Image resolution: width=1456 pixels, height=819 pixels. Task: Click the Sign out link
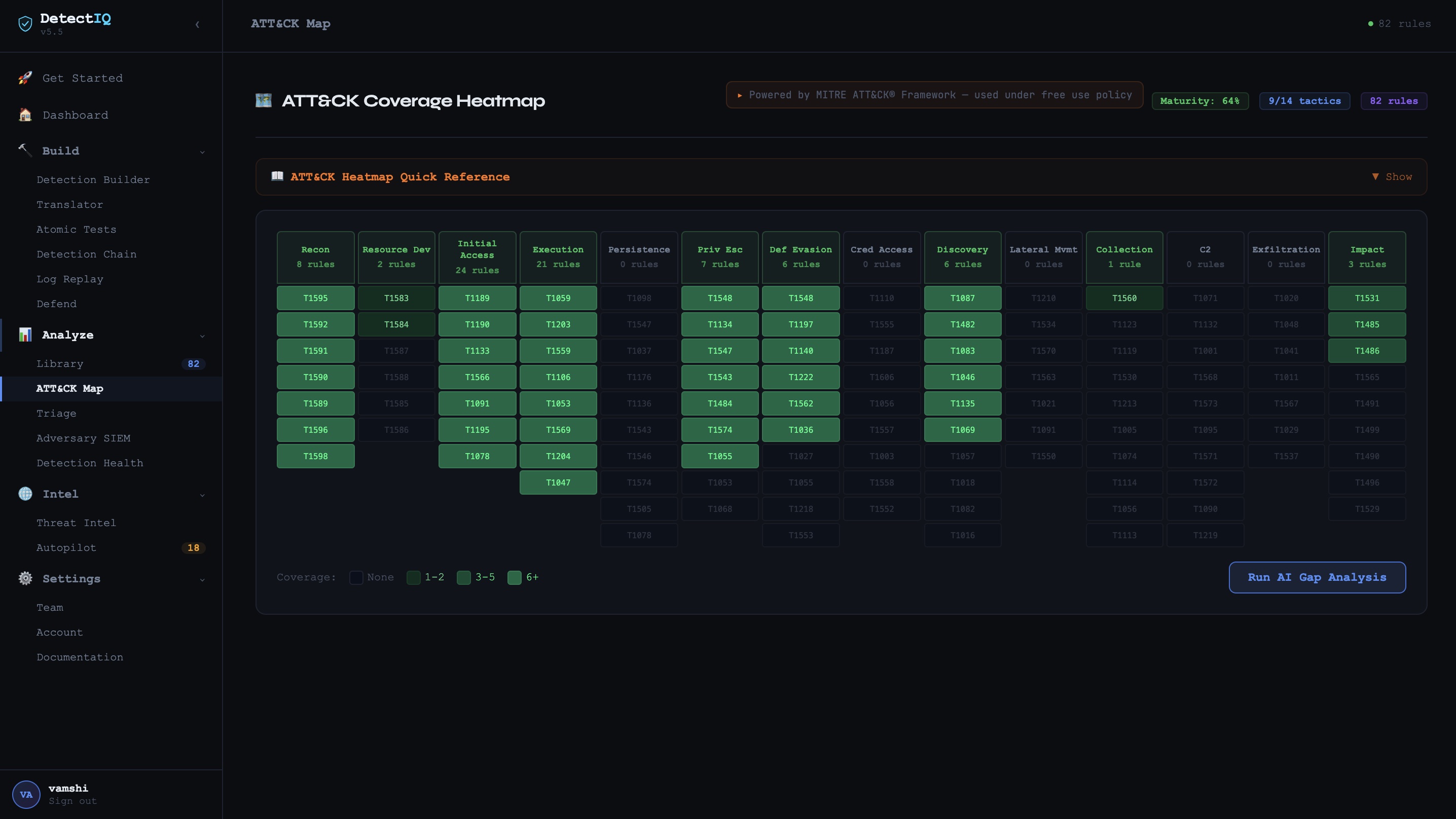tap(72, 801)
